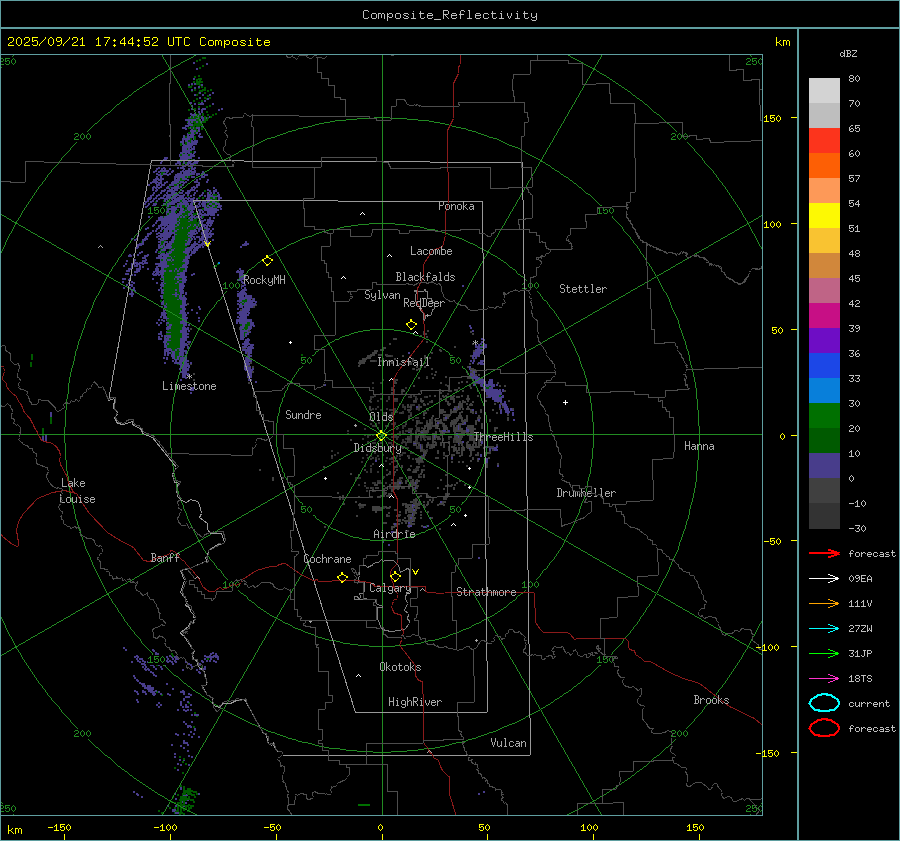900x841 pixels.
Task: Click the cyan current ellipse icon
Action: [x=823, y=703]
